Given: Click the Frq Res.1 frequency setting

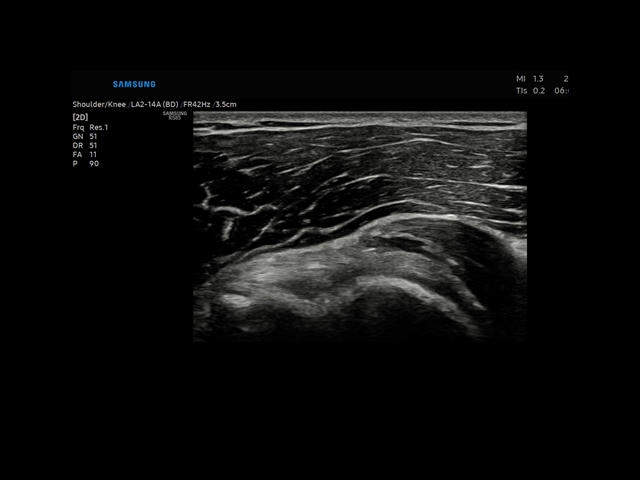Looking at the screenshot, I should point(90,128).
